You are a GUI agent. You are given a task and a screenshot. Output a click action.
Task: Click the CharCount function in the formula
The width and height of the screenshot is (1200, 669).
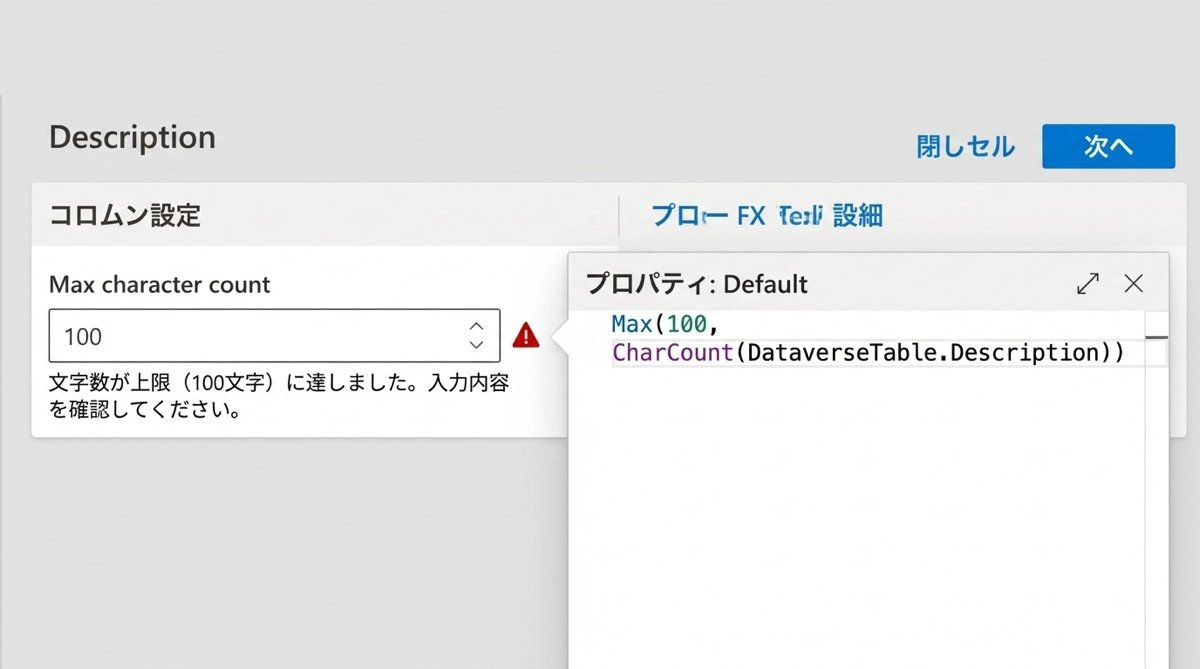coord(672,352)
